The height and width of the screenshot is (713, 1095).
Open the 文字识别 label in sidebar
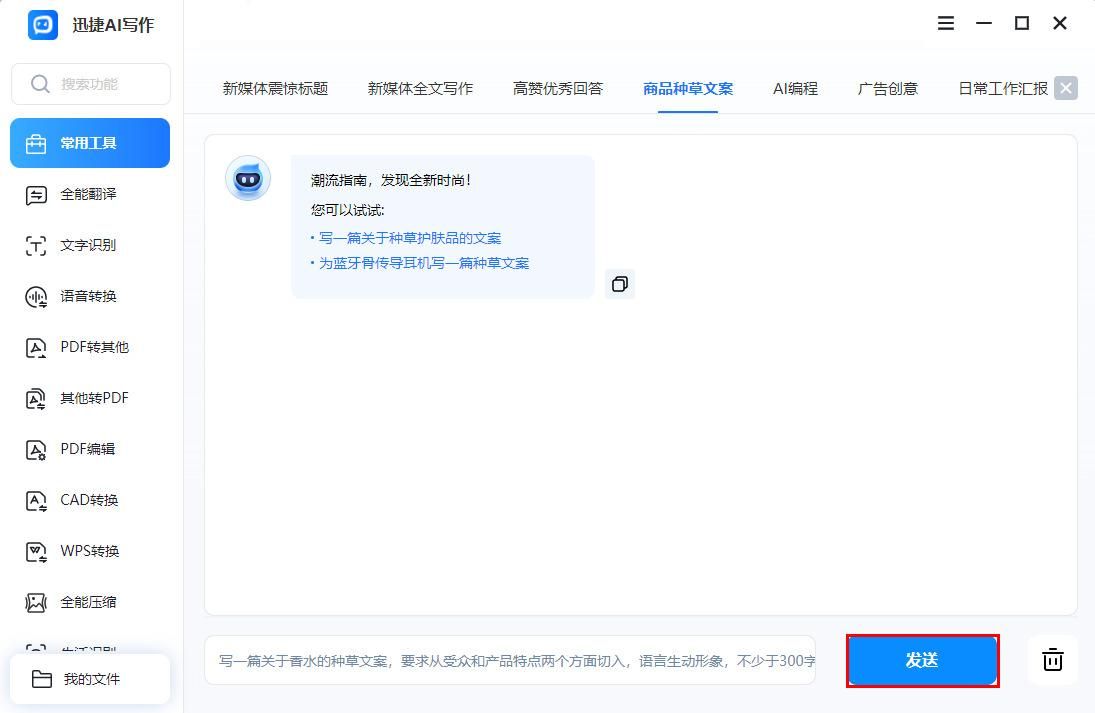[x=88, y=245]
